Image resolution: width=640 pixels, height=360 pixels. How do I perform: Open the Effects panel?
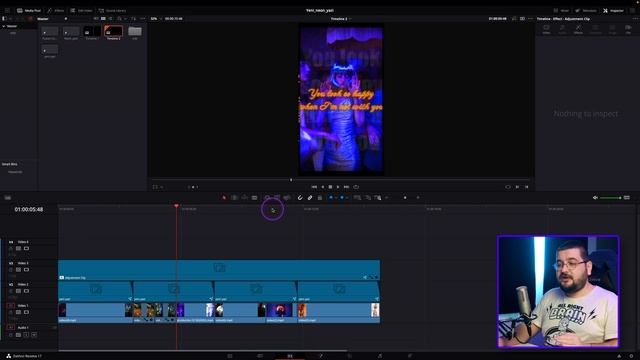point(56,10)
